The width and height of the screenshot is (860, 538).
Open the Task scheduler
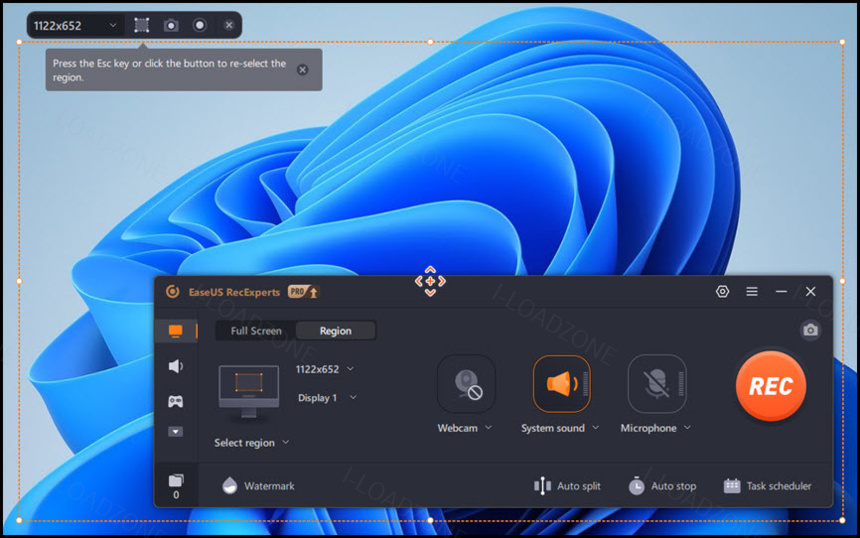pyautogui.click(x=767, y=486)
